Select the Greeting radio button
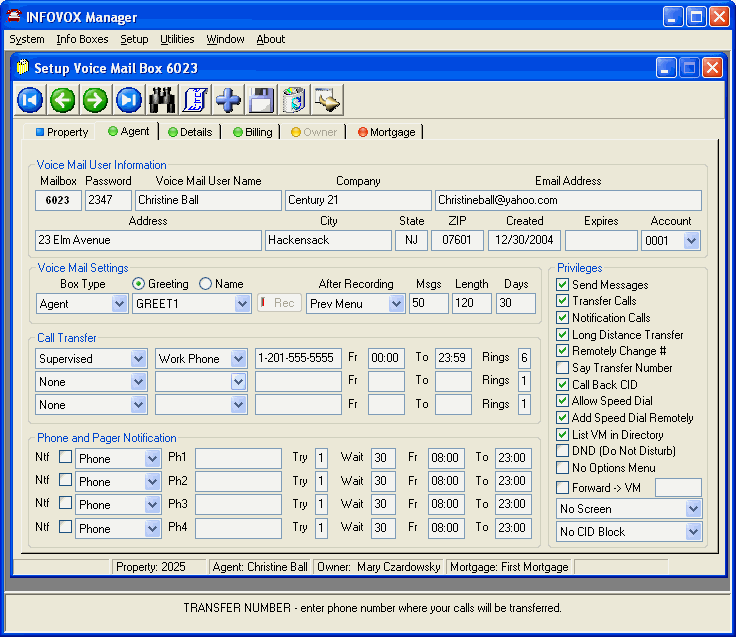 tap(138, 284)
